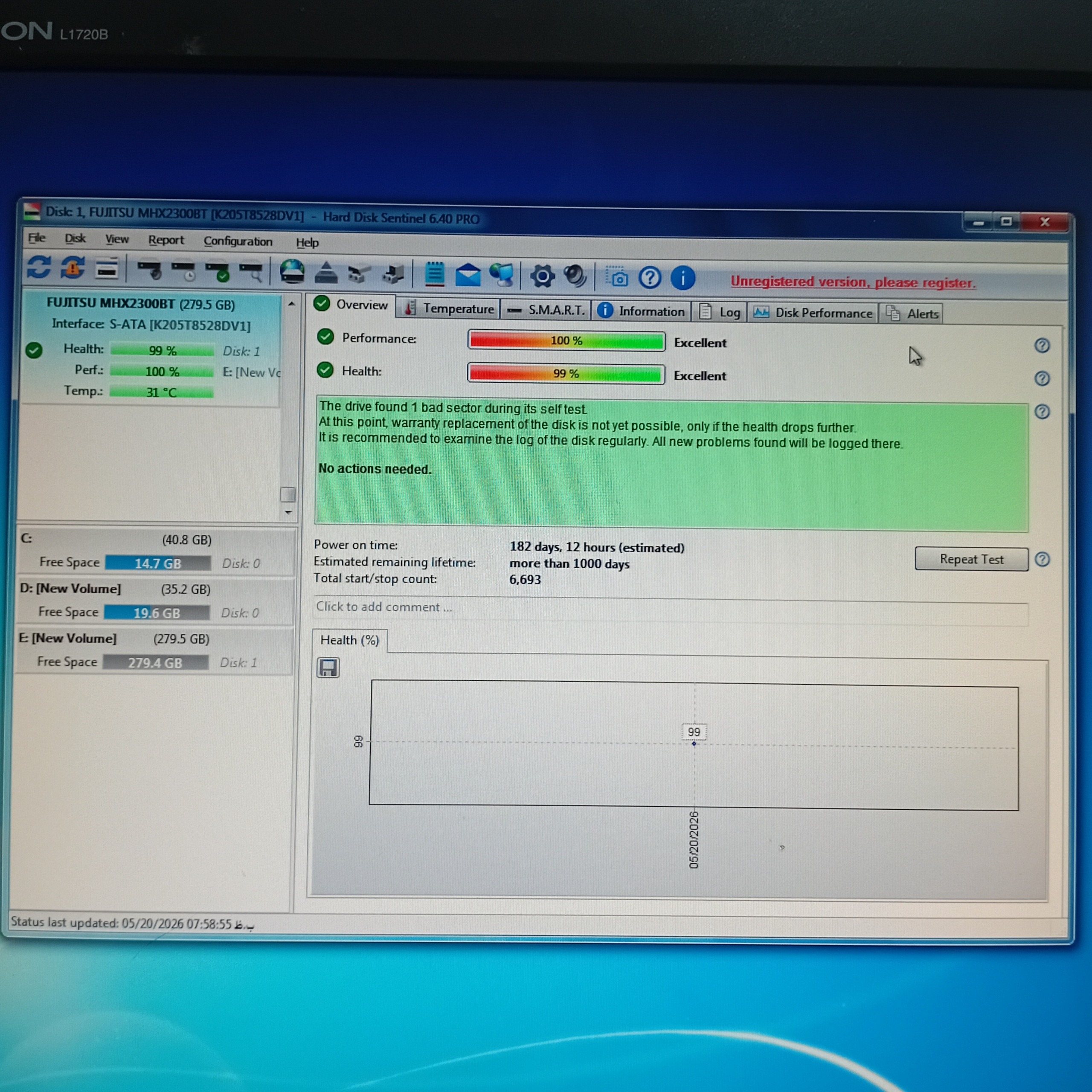Click the disk list scroll down arrow
Image resolution: width=1092 pixels, height=1092 pixels.
(288, 512)
